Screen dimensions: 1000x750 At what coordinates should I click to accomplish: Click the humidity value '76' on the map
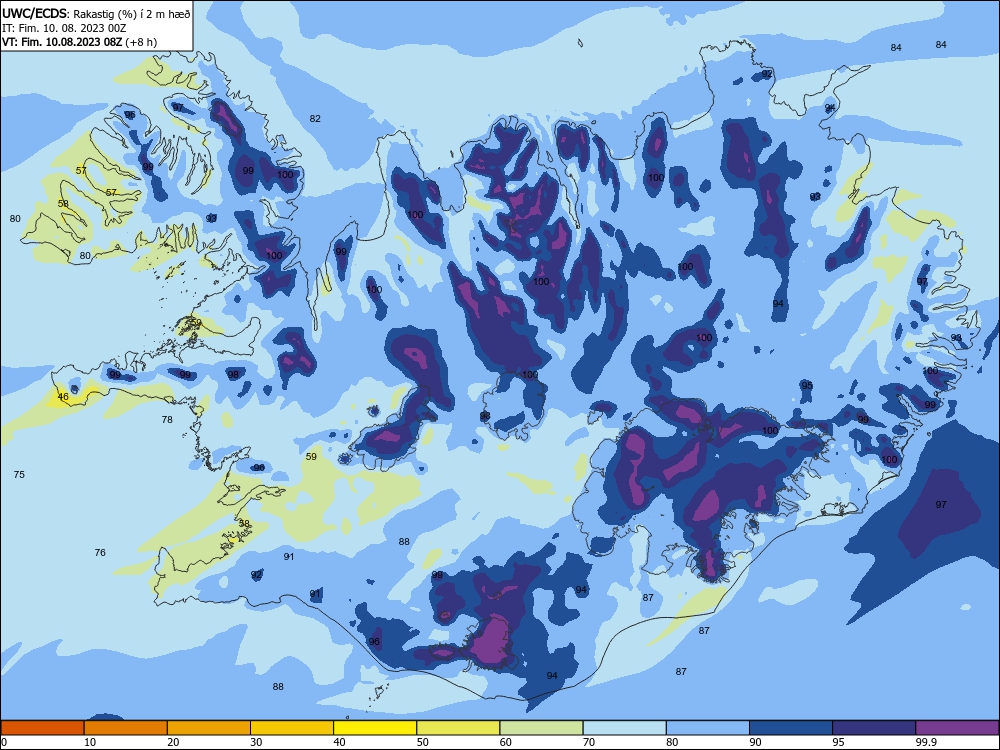(x=100, y=552)
